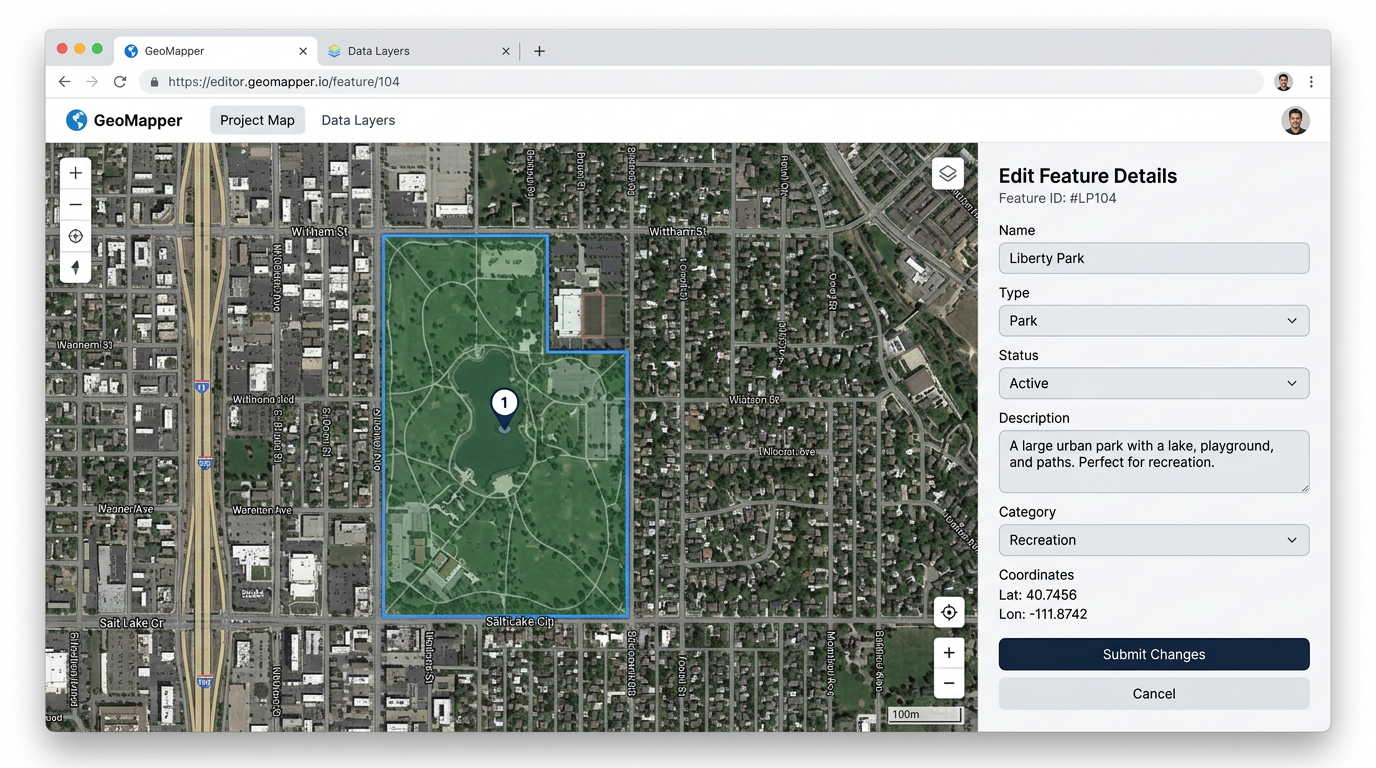Select the locate crosshair tool on the map
Screen dimensions: 1376x768
tap(75, 236)
